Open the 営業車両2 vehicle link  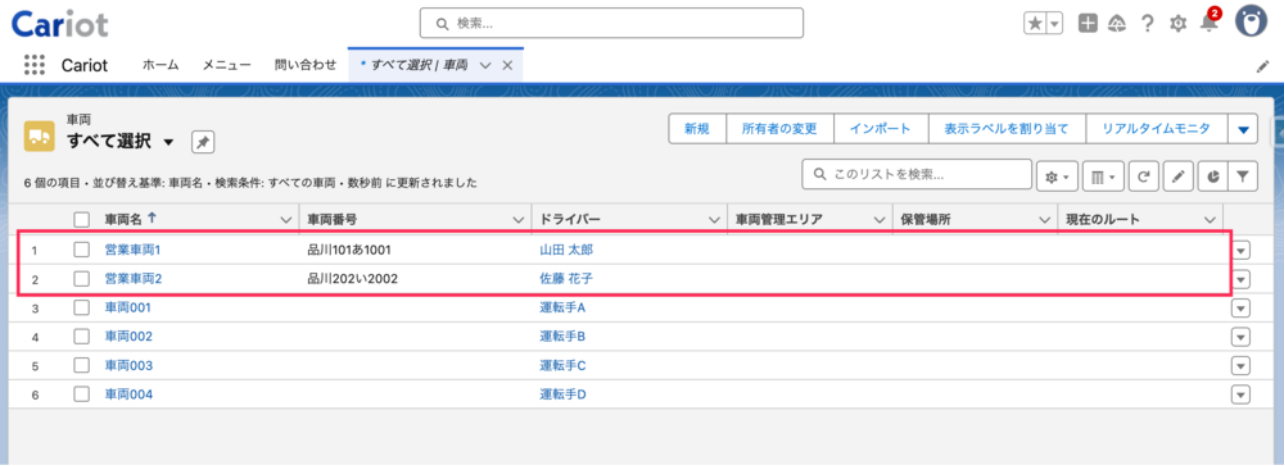tap(133, 279)
